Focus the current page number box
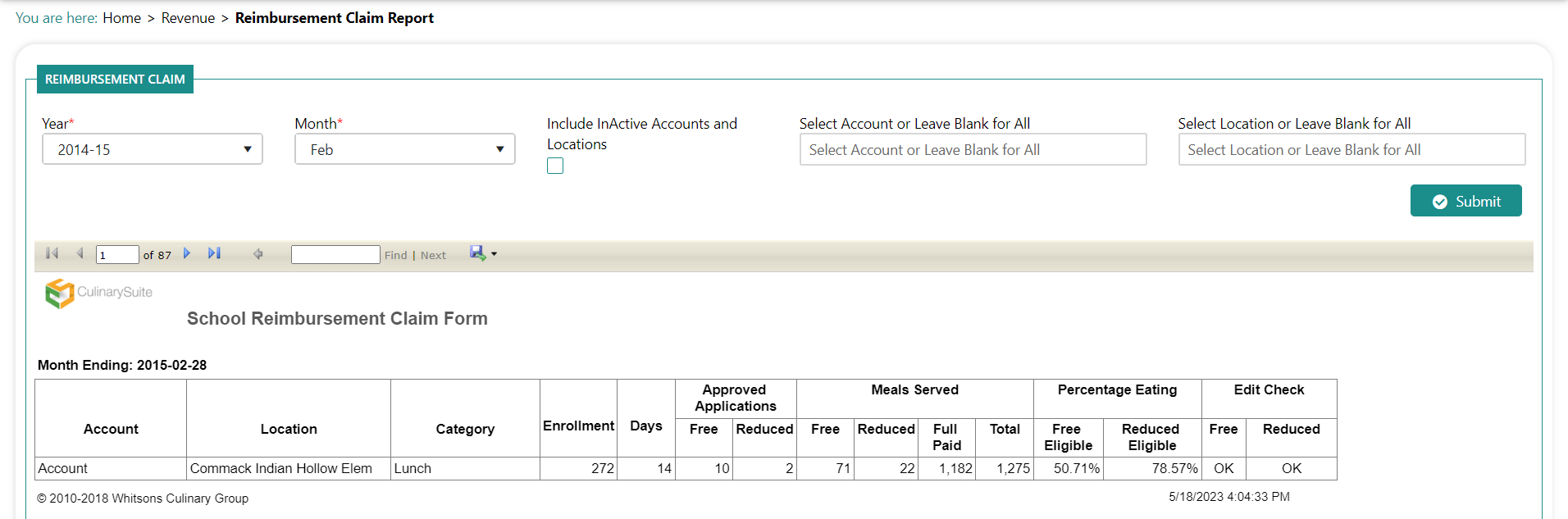1568x519 pixels. (x=117, y=255)
